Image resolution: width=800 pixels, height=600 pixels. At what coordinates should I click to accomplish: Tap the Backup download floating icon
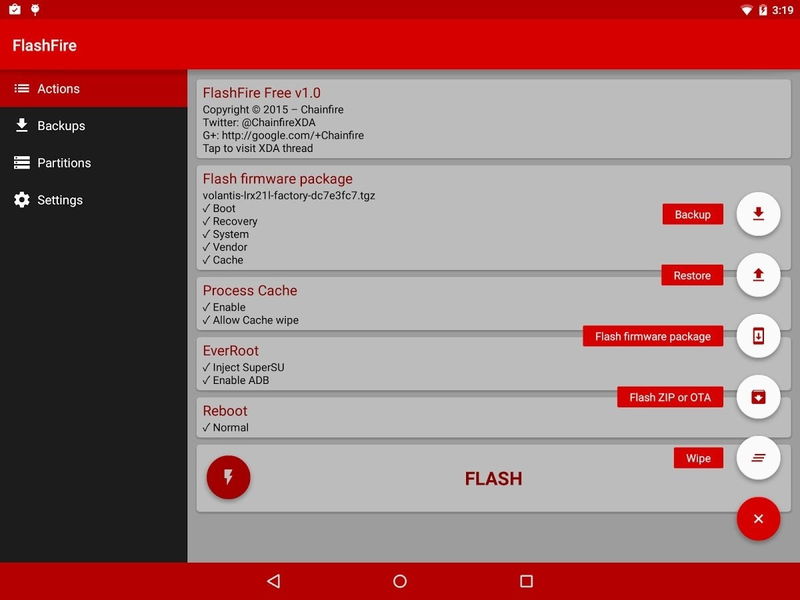(758, 214)
